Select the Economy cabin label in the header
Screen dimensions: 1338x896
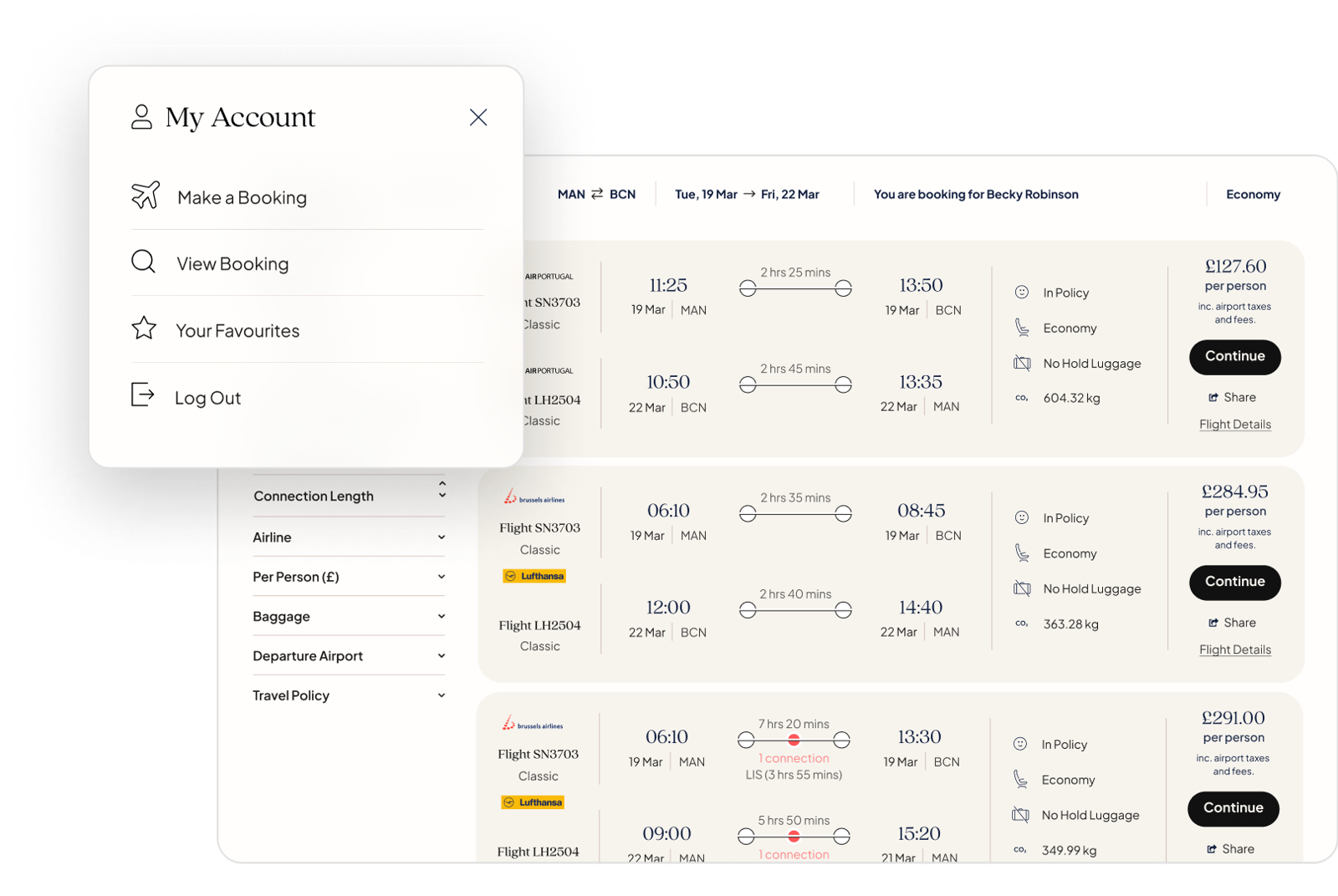tap(1252, 194)
